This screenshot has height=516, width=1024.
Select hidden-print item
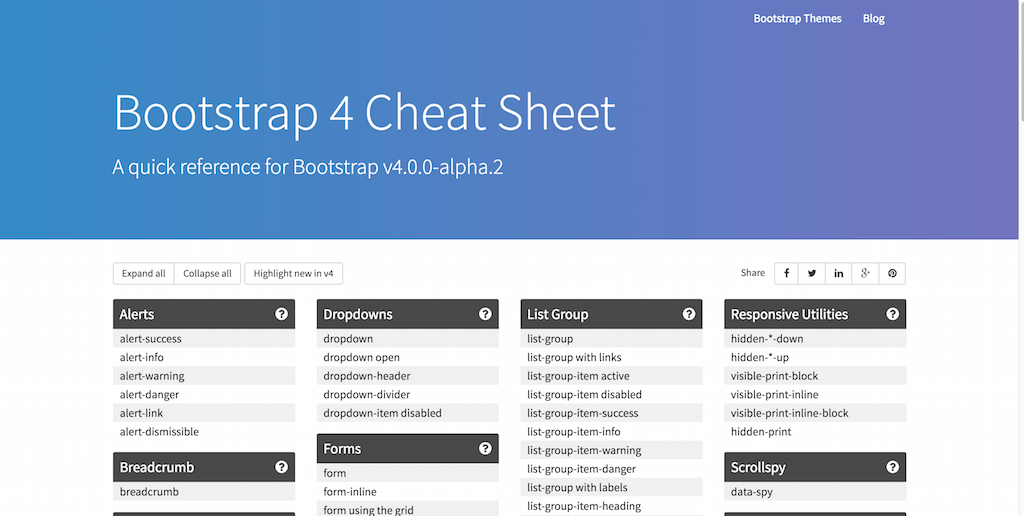tap(815, 432)
